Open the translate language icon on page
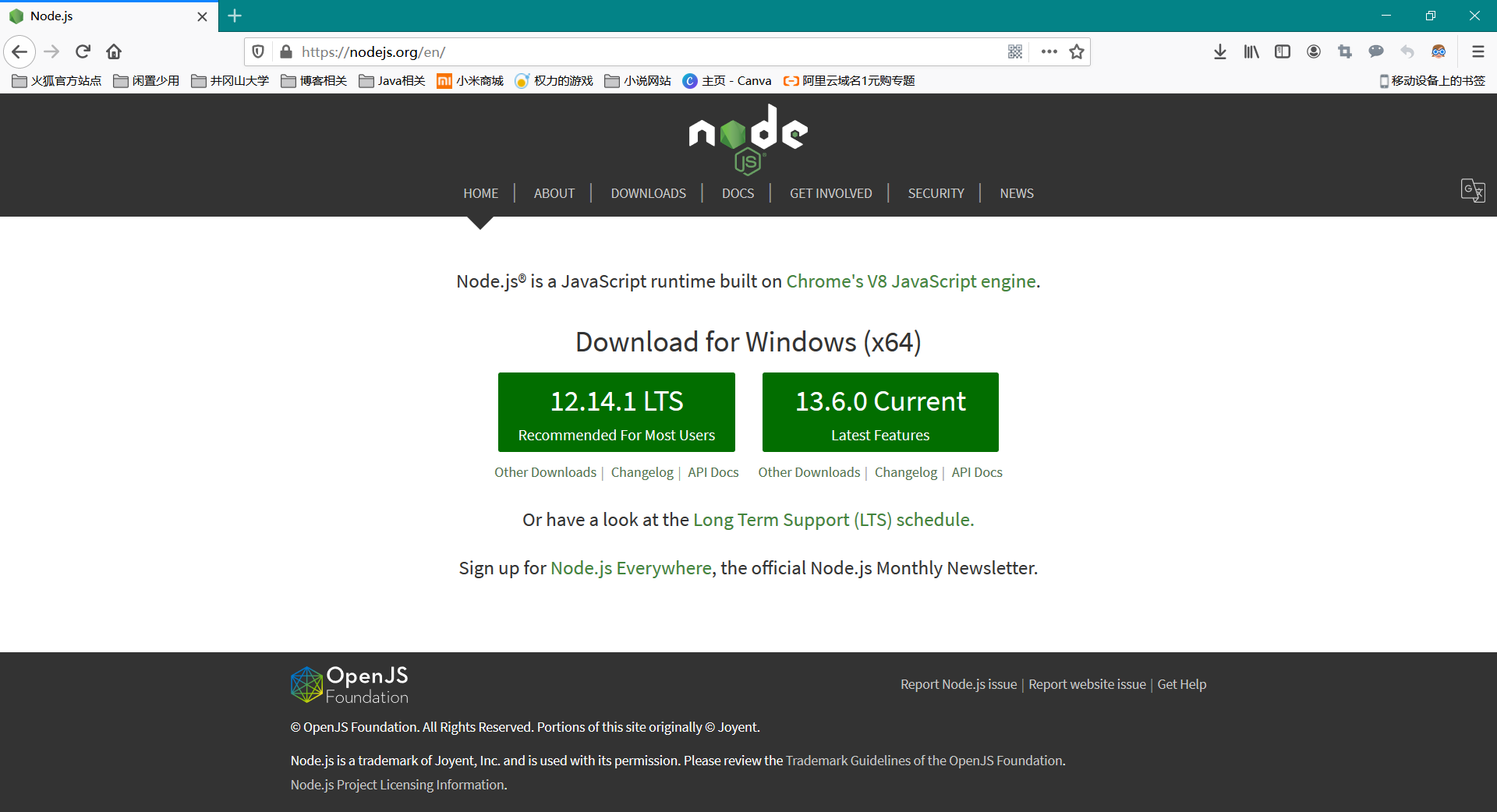The height and width of the screenshot is (812, 1497). (x=1472, y=190)
